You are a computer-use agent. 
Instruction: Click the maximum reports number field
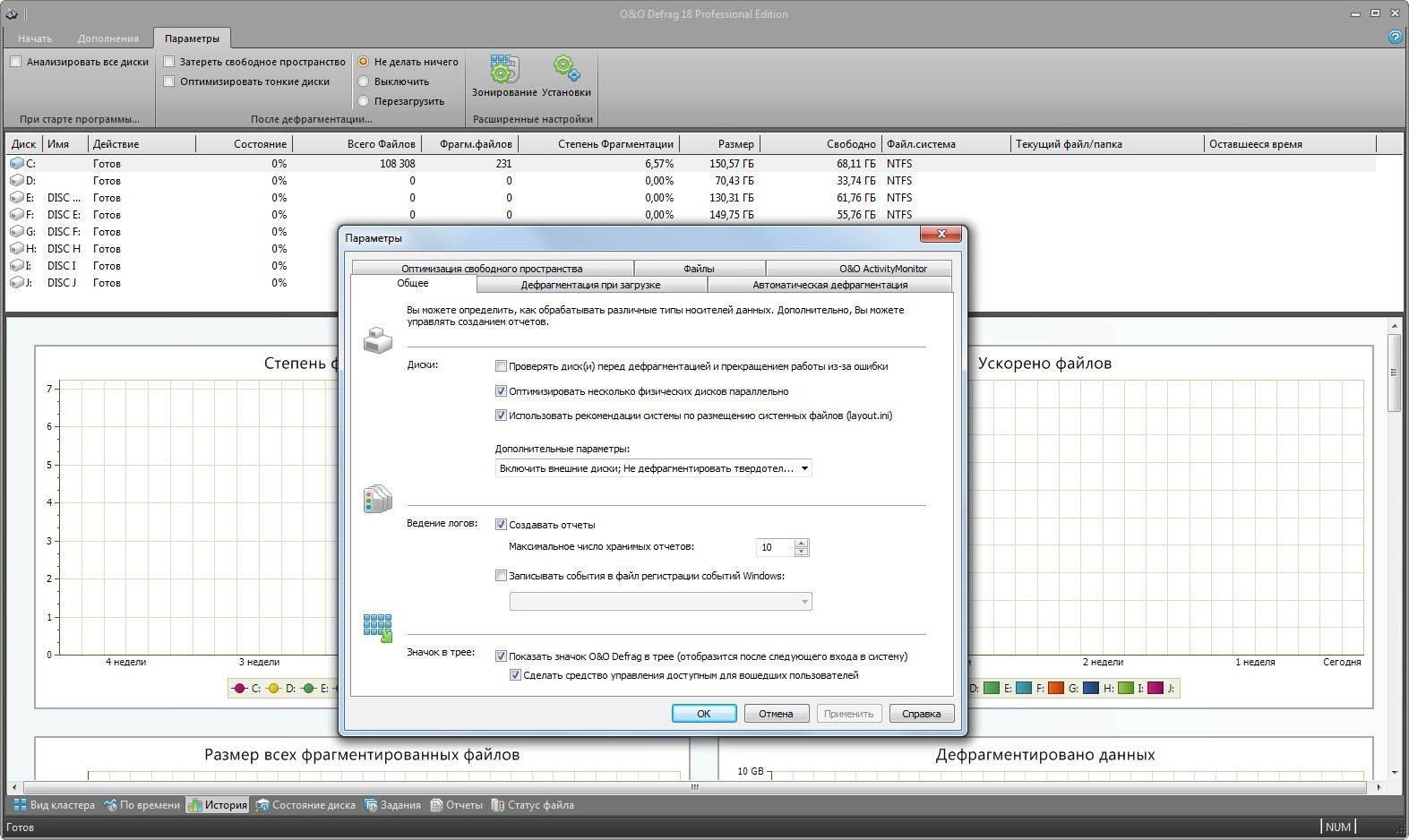click(x=775, y=547)
